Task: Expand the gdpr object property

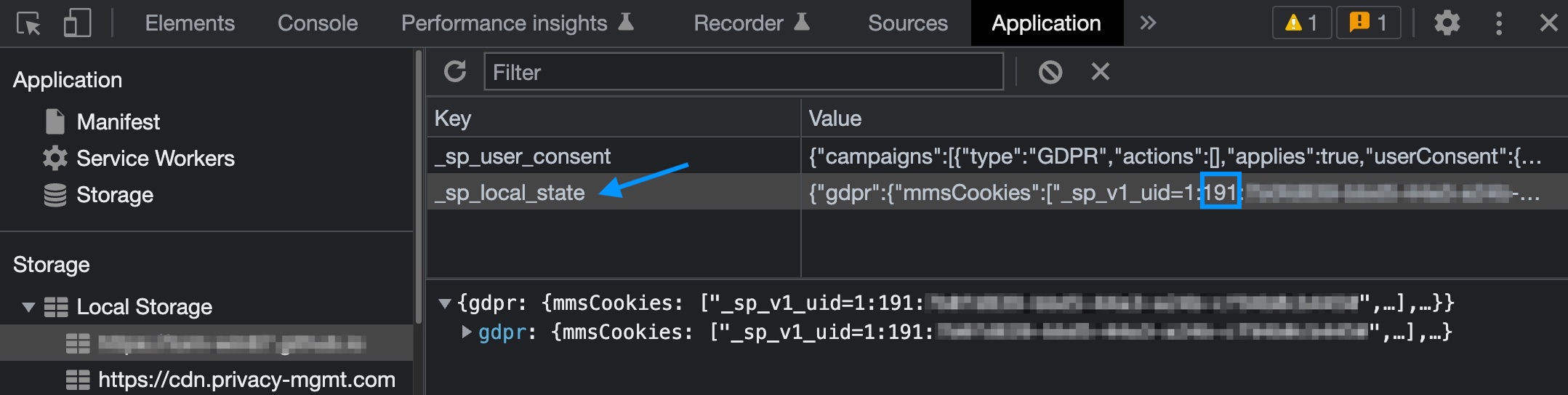Action: pos(467,332)
